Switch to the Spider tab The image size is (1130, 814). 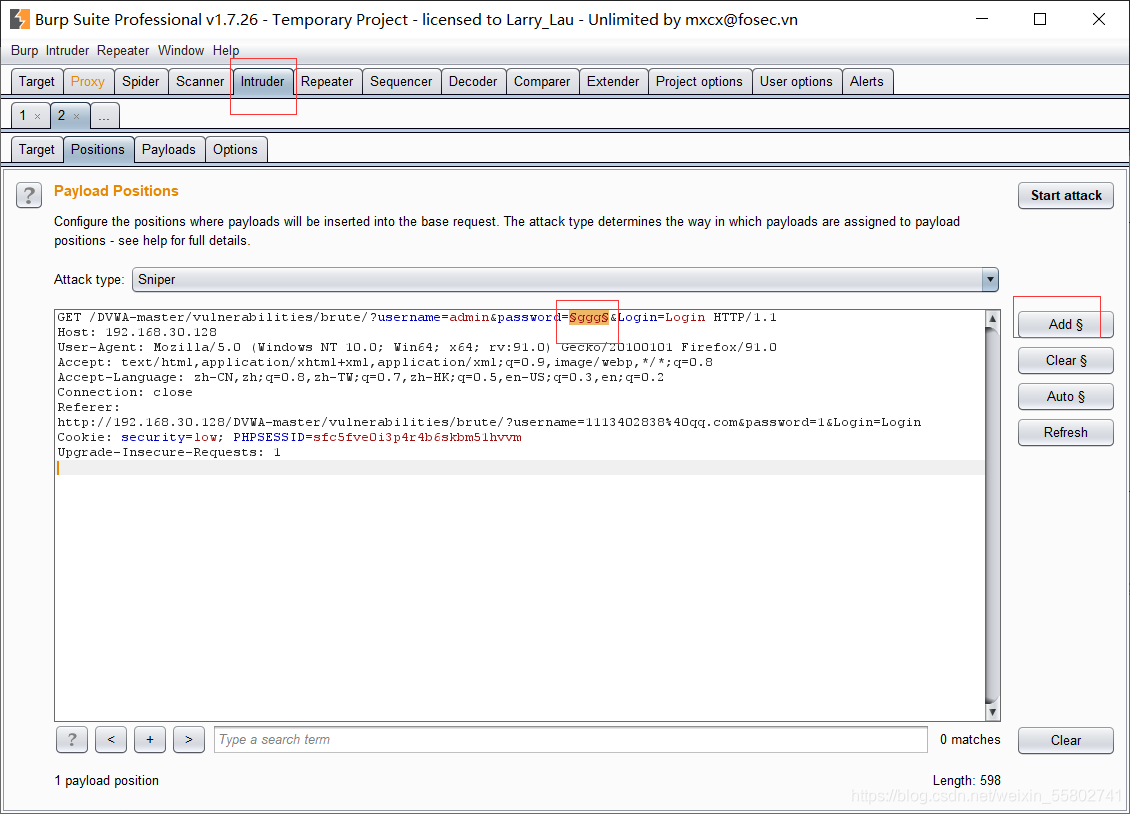tap(141, 81)
